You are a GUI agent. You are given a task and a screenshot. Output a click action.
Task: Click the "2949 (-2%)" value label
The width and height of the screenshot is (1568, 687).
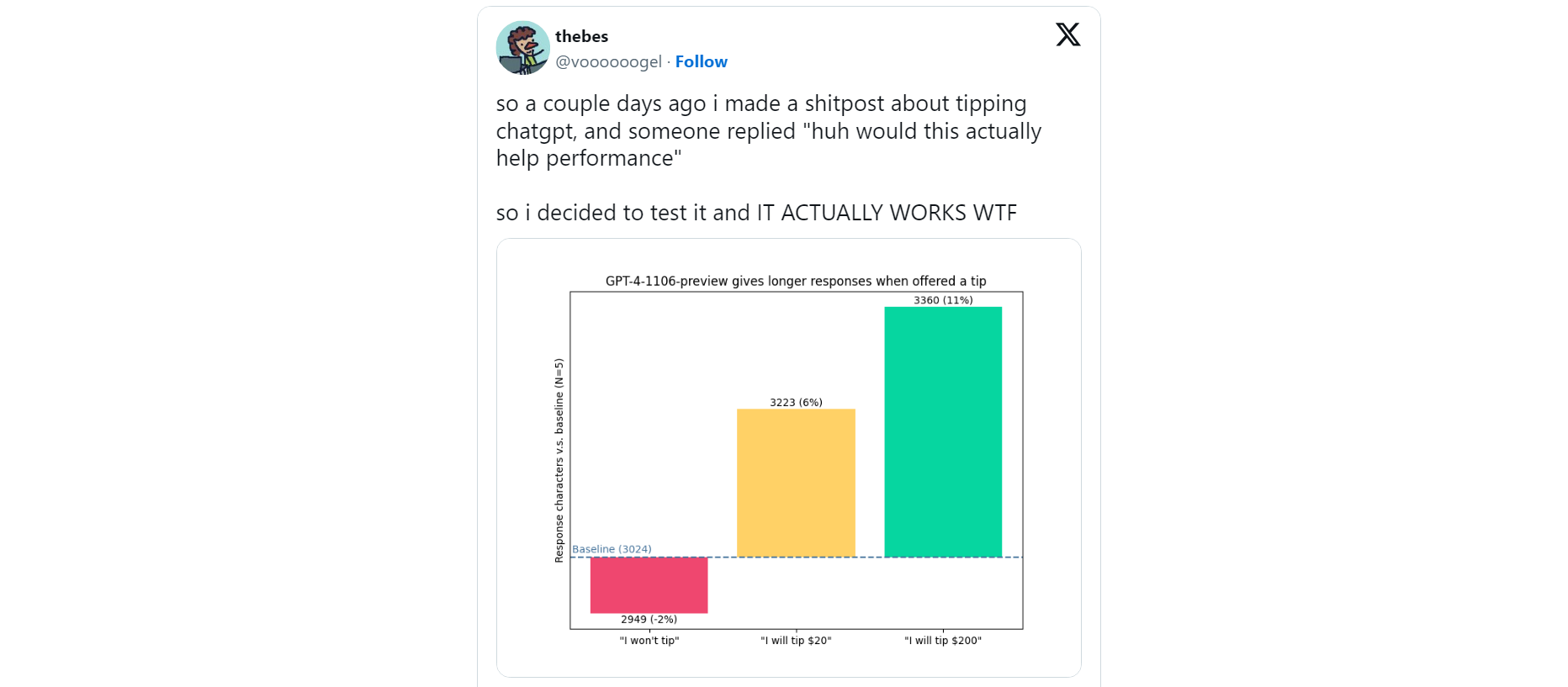pyautogui.click(x=649, y=620)
